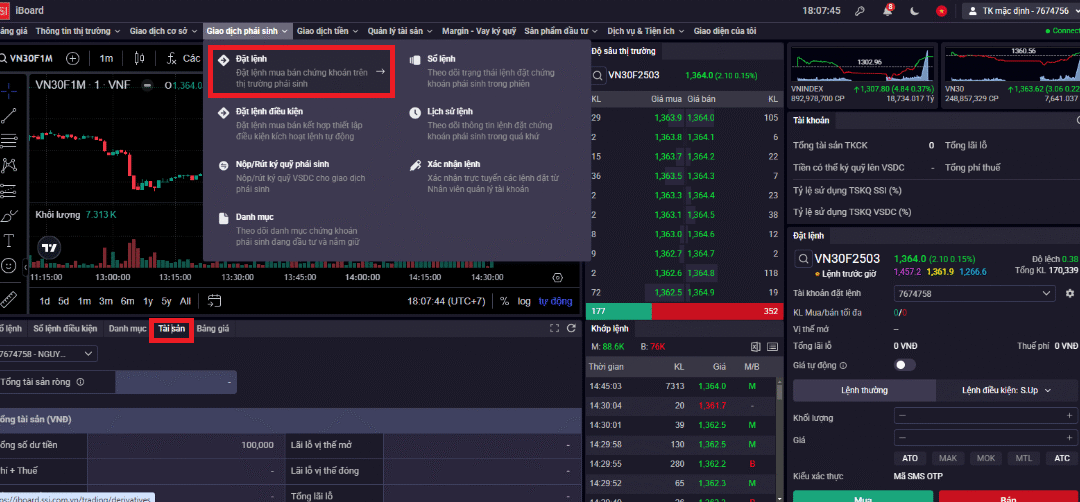Open chart indicators fx icon

173,58
